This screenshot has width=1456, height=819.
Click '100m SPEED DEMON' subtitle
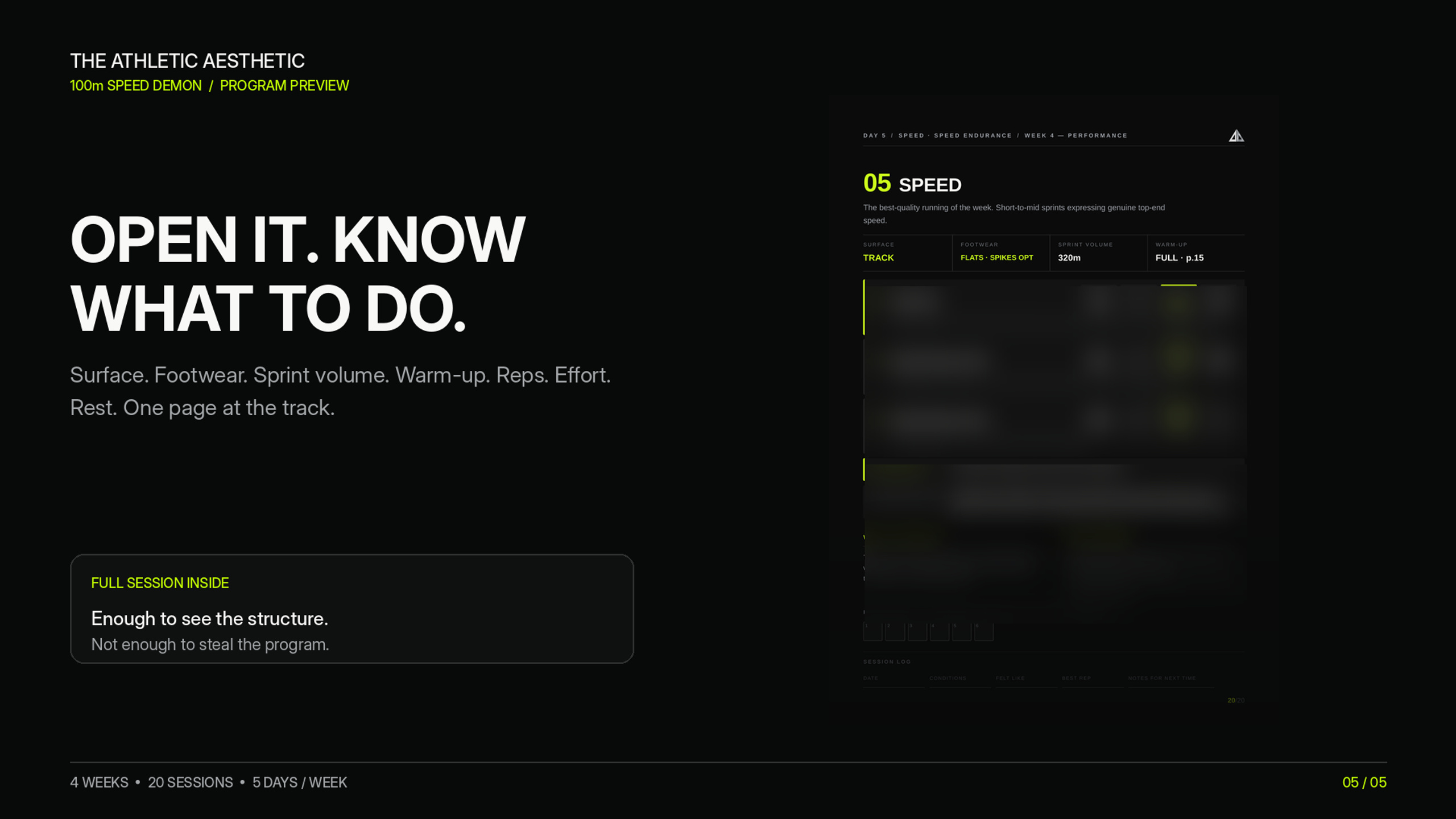coord(135,85)
